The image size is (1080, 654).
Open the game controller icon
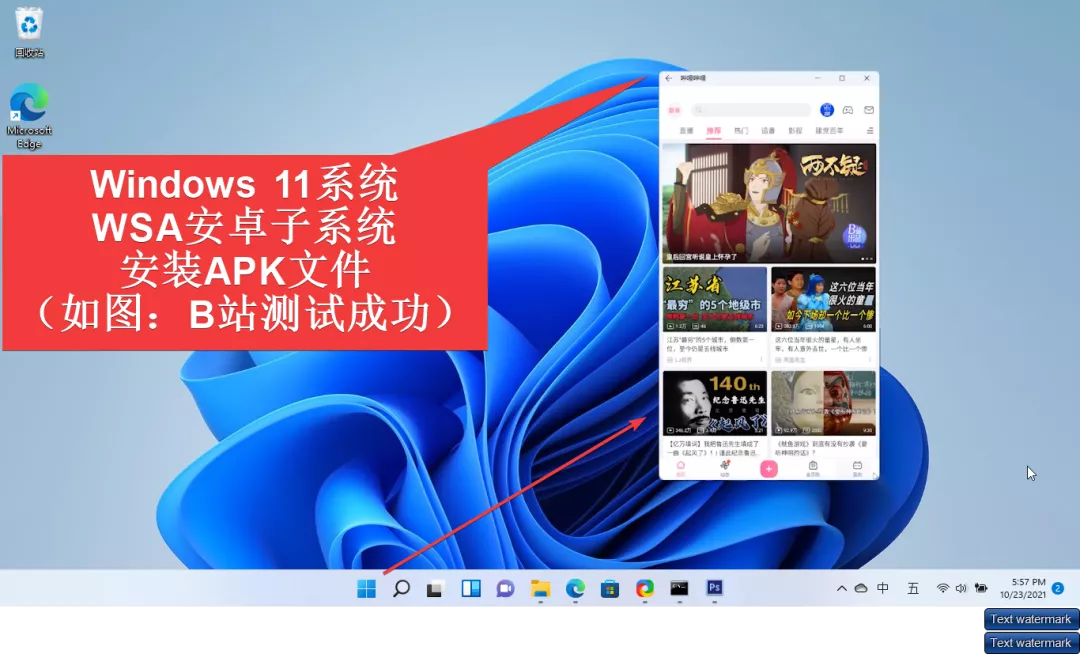(x=848, y=110)
